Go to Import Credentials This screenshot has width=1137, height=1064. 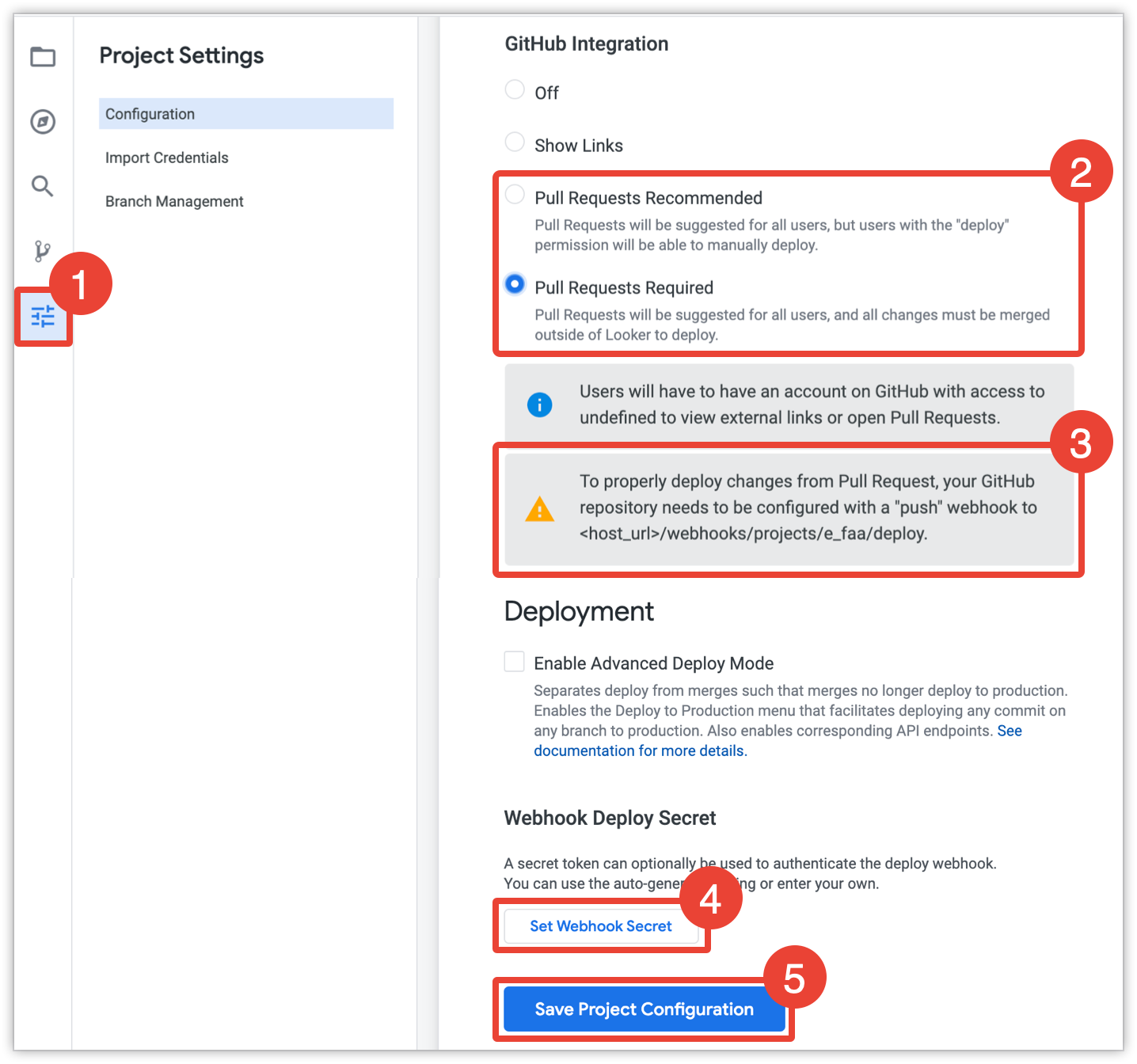(x=167, y=158)
